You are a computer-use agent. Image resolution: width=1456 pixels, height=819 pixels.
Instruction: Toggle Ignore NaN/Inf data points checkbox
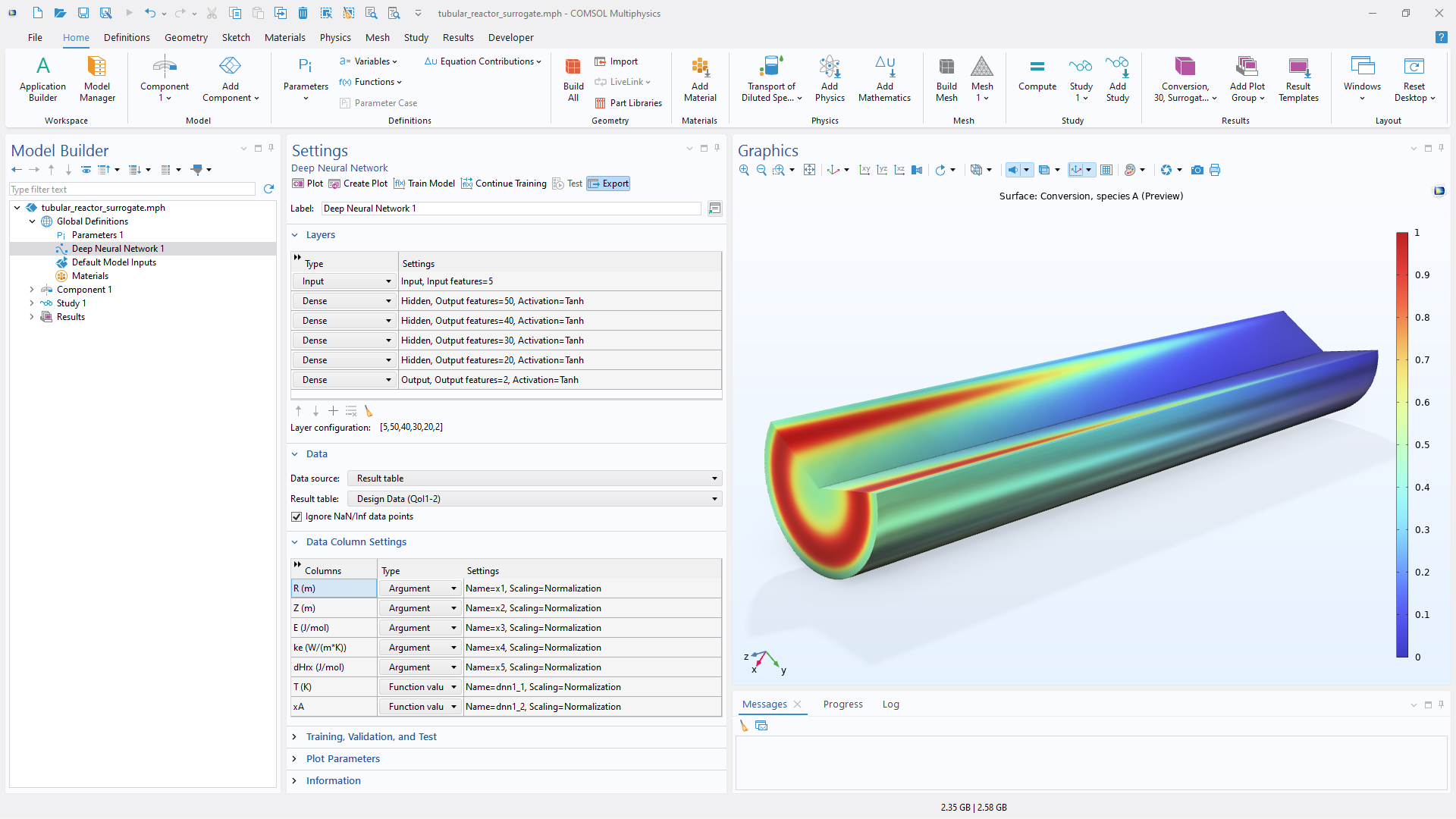point(297,516)
